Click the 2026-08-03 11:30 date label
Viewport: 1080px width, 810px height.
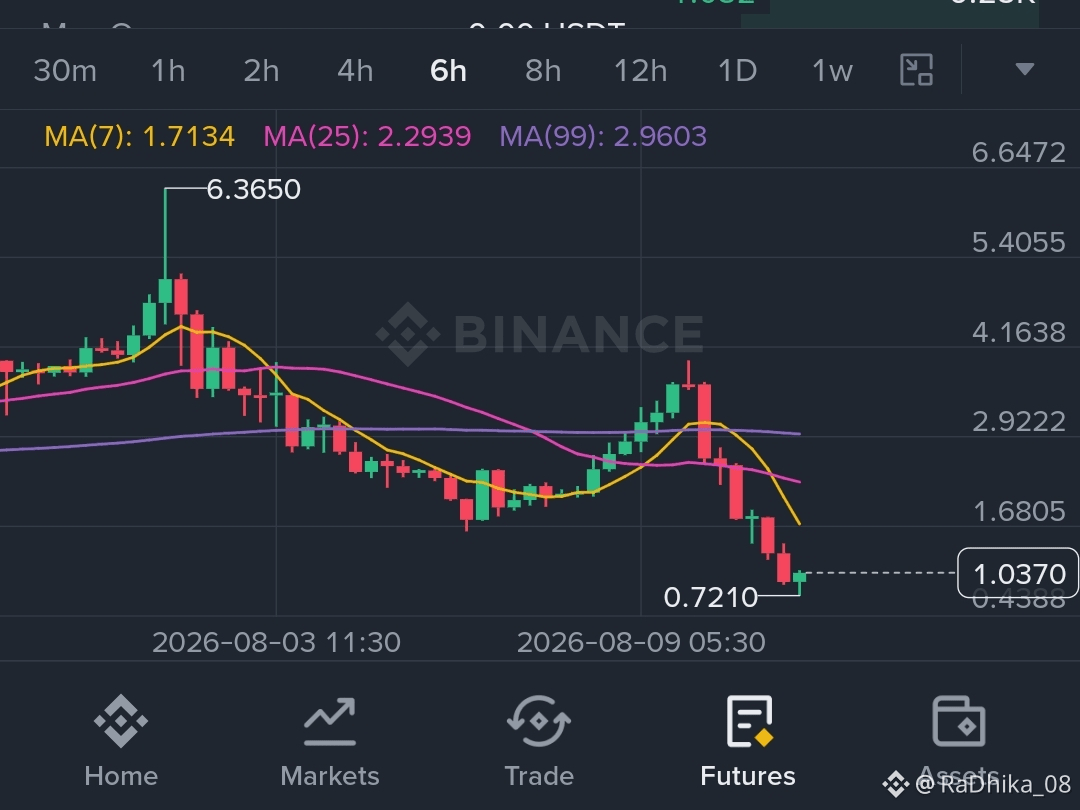(x=276, y=643)
